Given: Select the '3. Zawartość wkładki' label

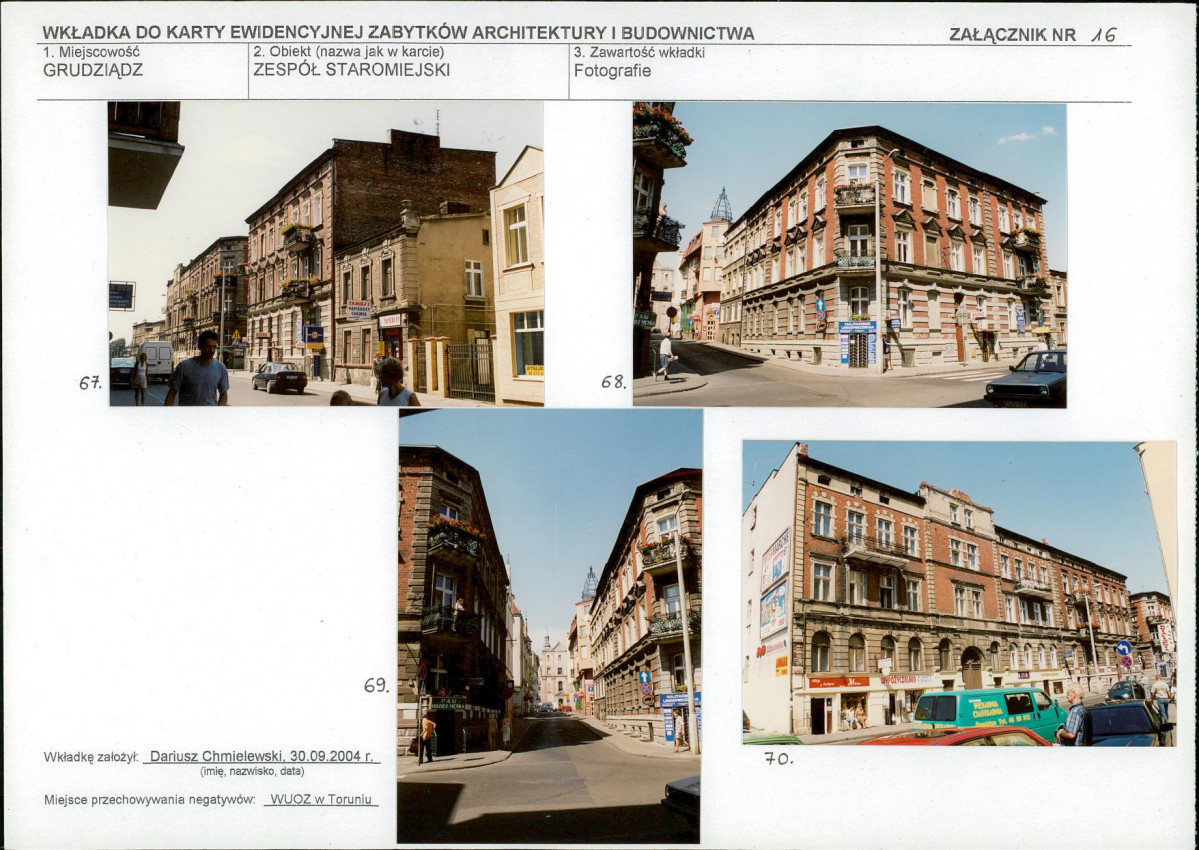Looking at the screenshot, I should tap(639, 52).
